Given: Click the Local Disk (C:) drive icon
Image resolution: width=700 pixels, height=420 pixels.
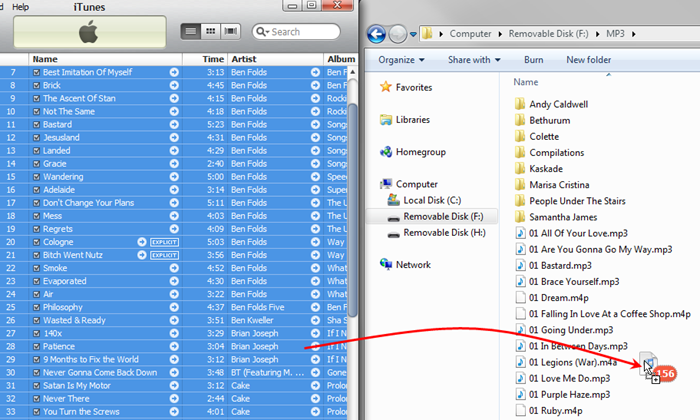Looking at the screenshot, I should [393, 200].
